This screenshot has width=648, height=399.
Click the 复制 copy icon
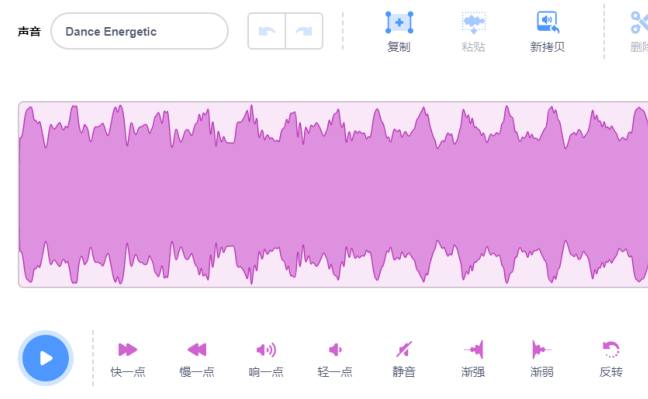pos(399,22)
